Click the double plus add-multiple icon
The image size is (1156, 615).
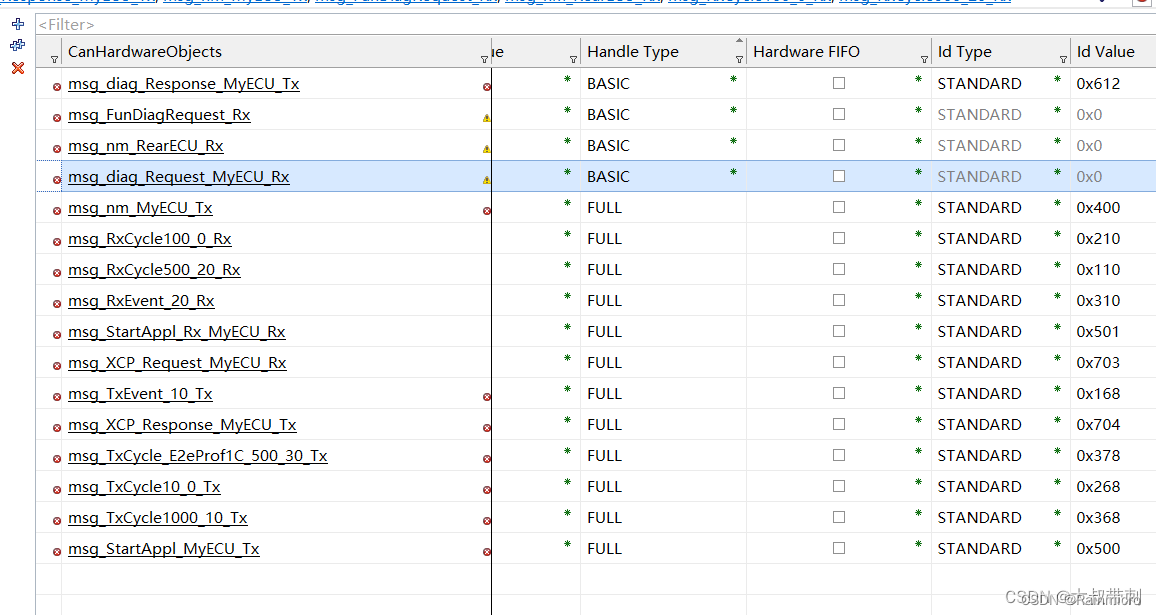(x=18, y=46)
